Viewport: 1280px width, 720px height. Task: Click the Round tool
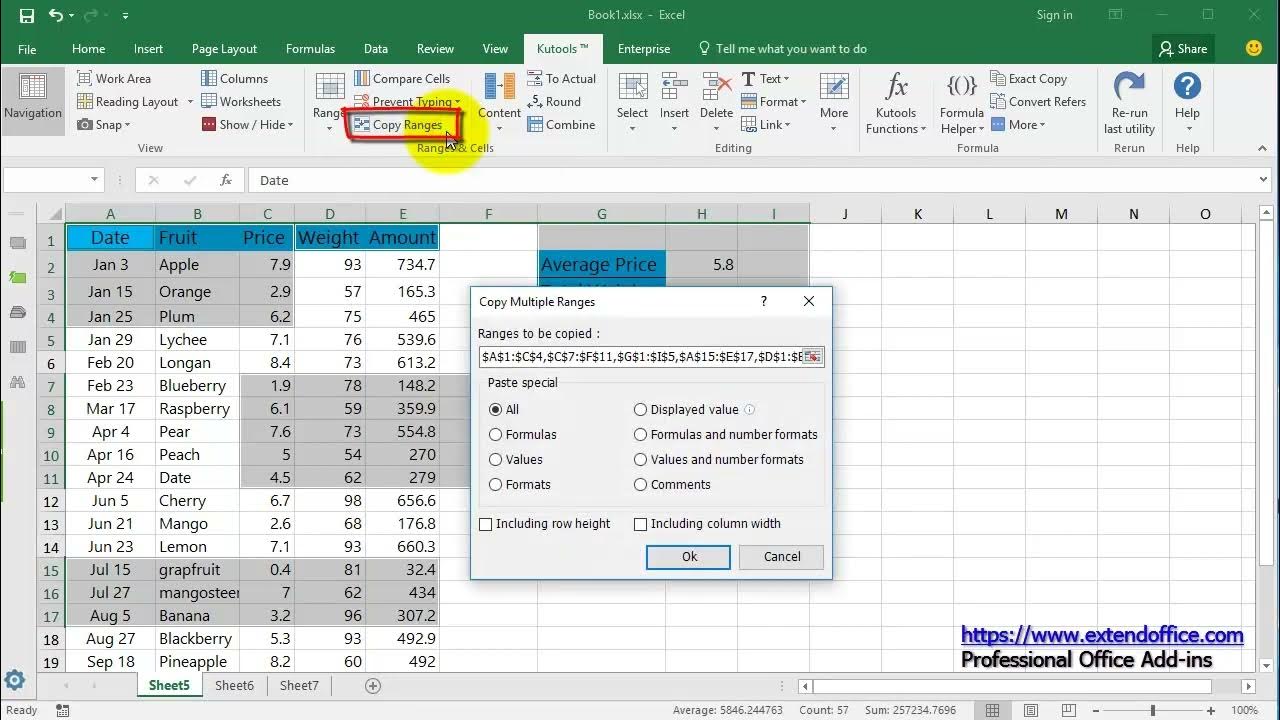click(x=553, y=101)
